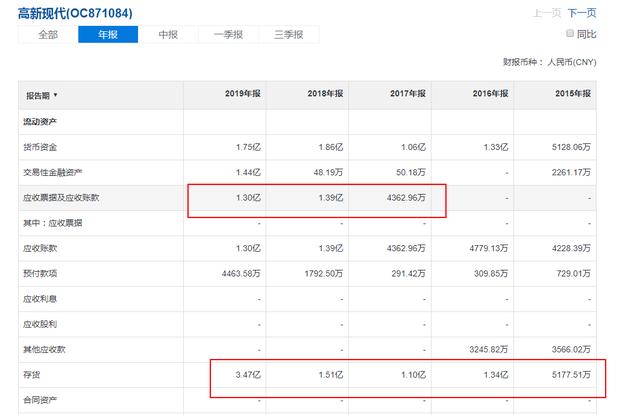
Task: Click the 3245.82万 value
Action: point(489,349)
